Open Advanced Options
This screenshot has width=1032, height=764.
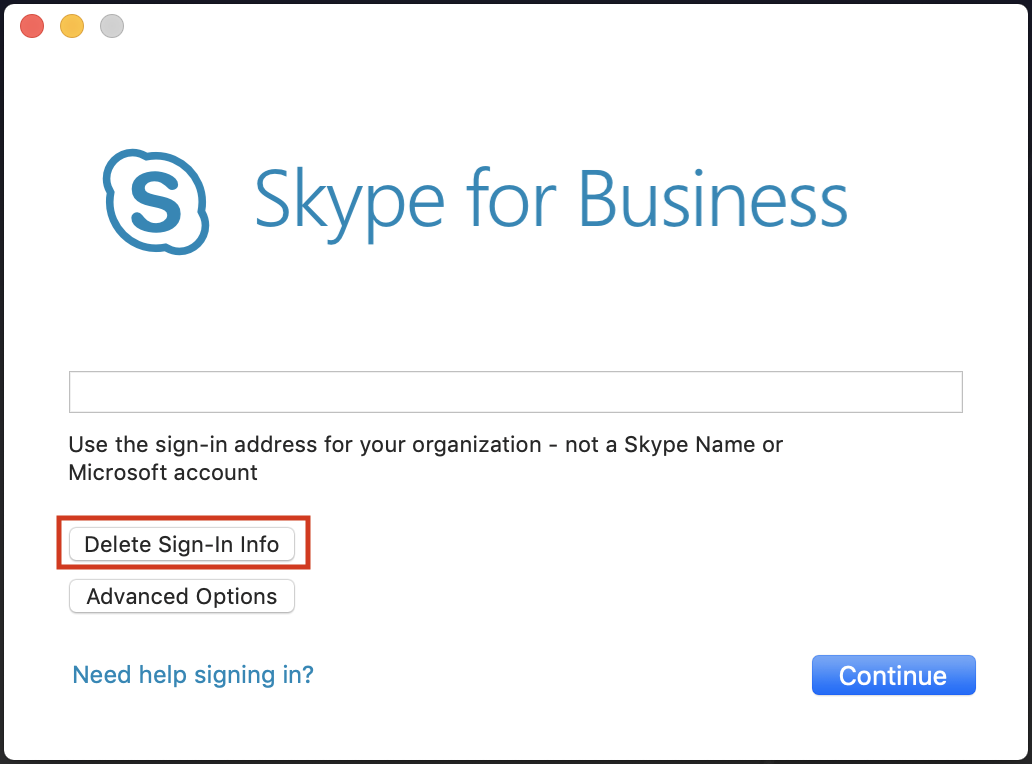coord(181,597)
